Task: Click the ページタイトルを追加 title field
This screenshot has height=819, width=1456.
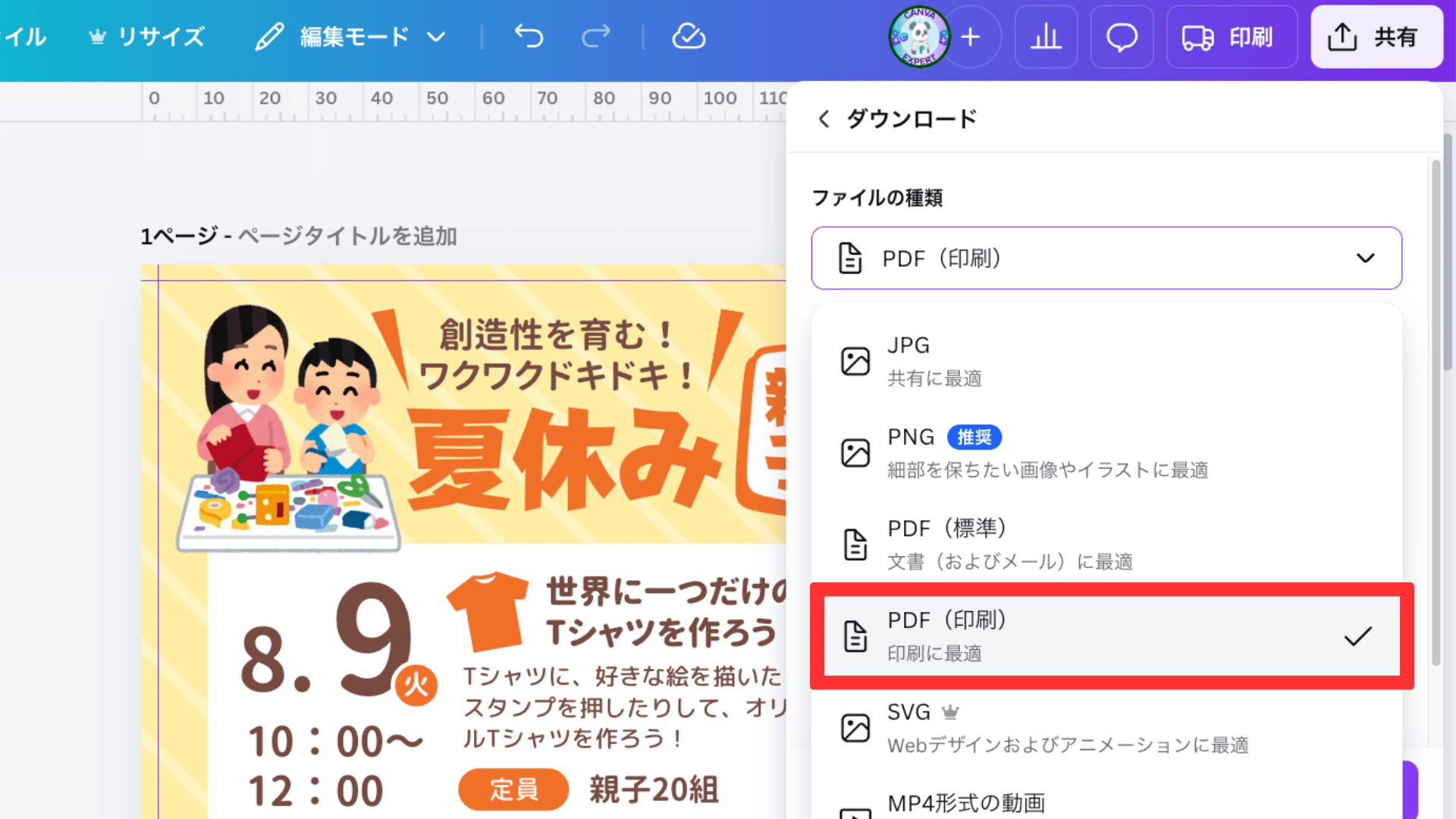Action: [347, 237]
